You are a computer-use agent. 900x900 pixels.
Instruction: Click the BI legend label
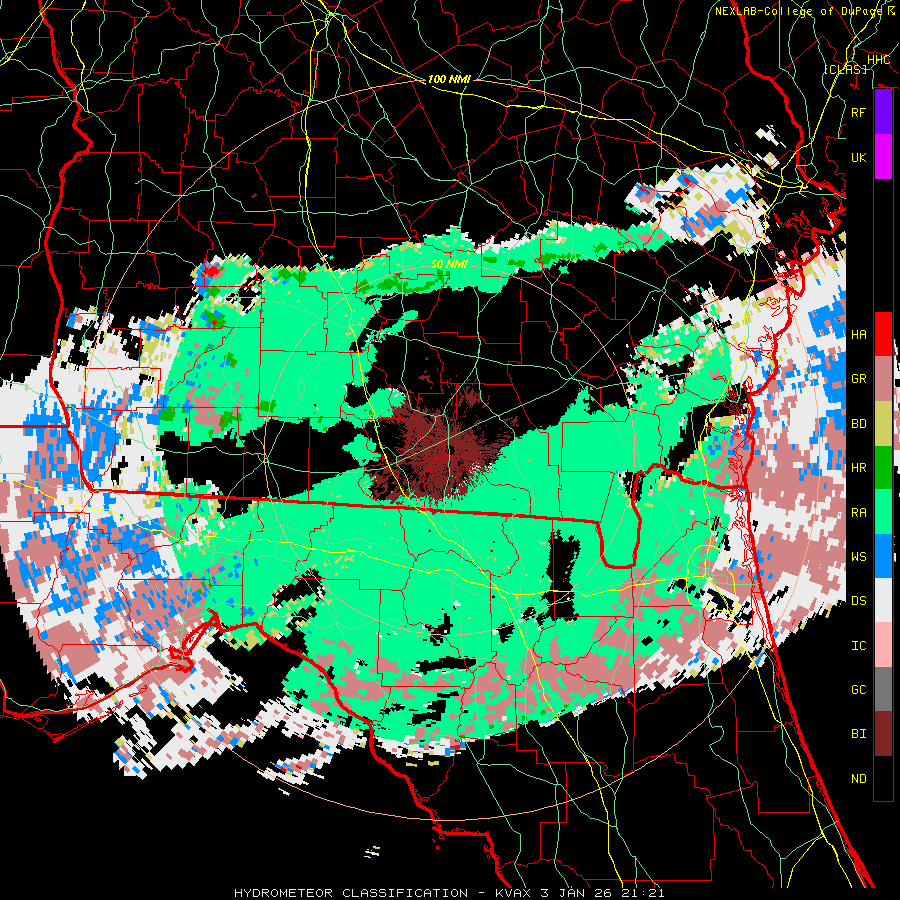pyautogui.click(x=858, y=734)
